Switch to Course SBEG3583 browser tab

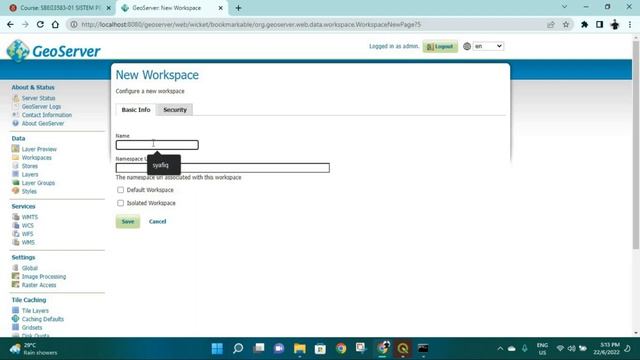click(x=60, y=8)
